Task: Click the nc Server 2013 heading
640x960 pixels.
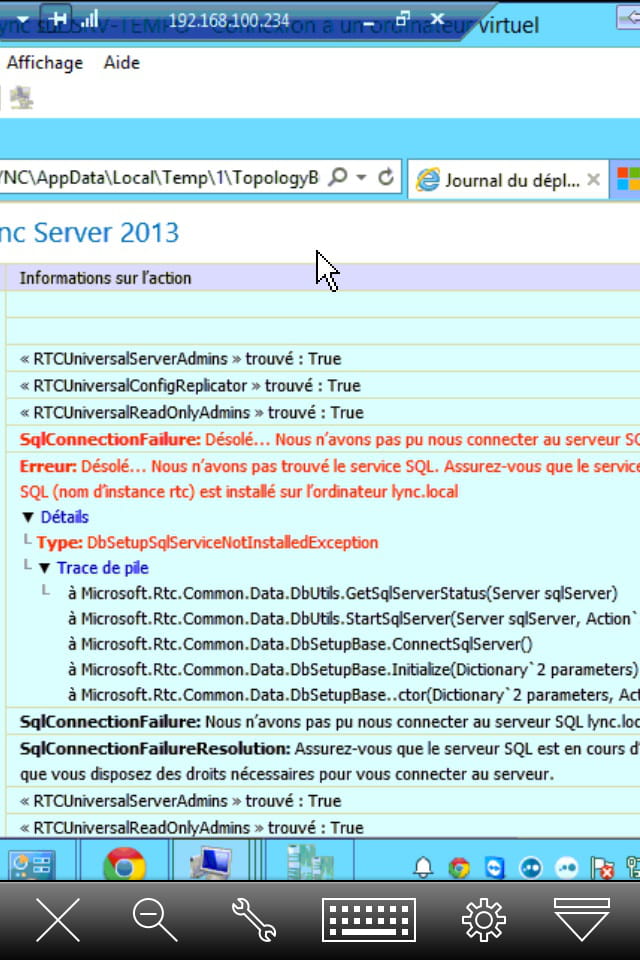Action: click(89, 233)
